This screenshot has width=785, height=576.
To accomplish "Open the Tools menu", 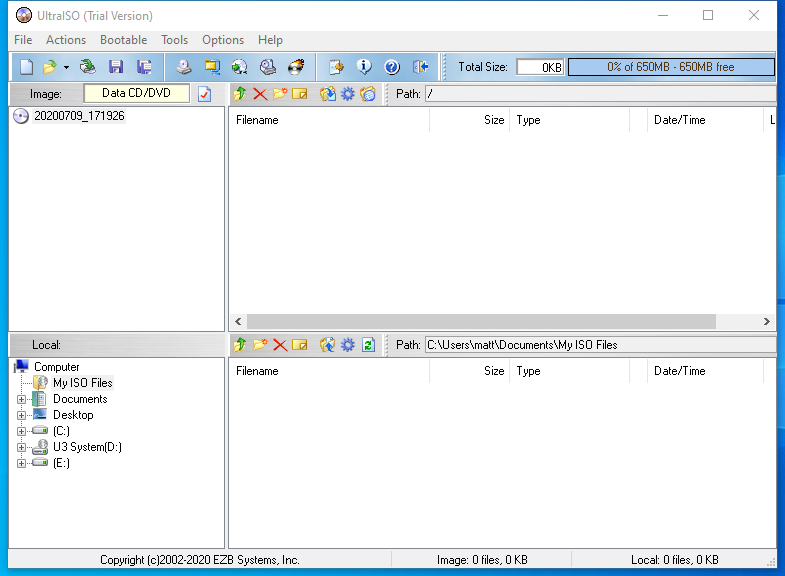I will (x=174, y=40).
